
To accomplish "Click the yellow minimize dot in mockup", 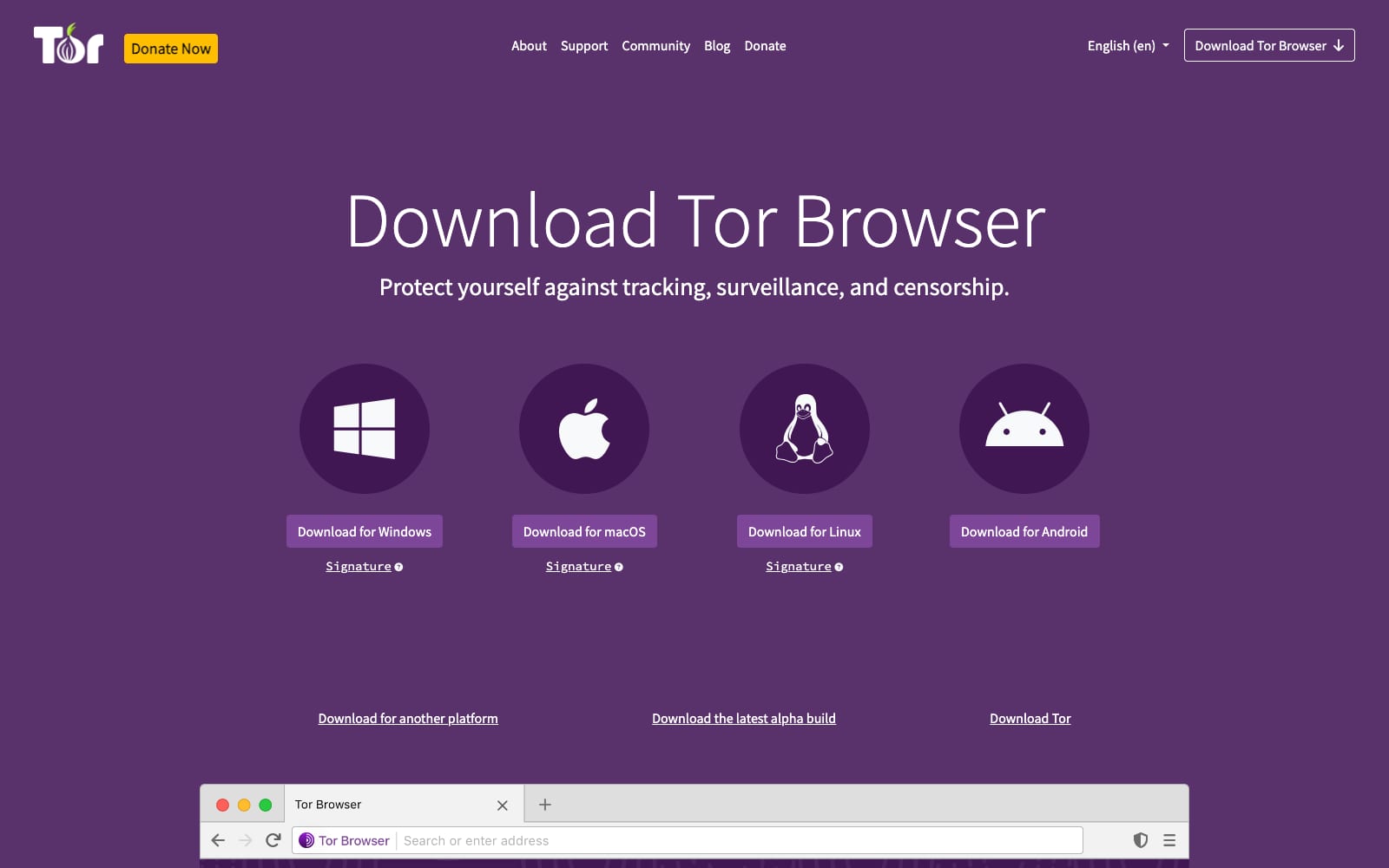I will [244, 806].
